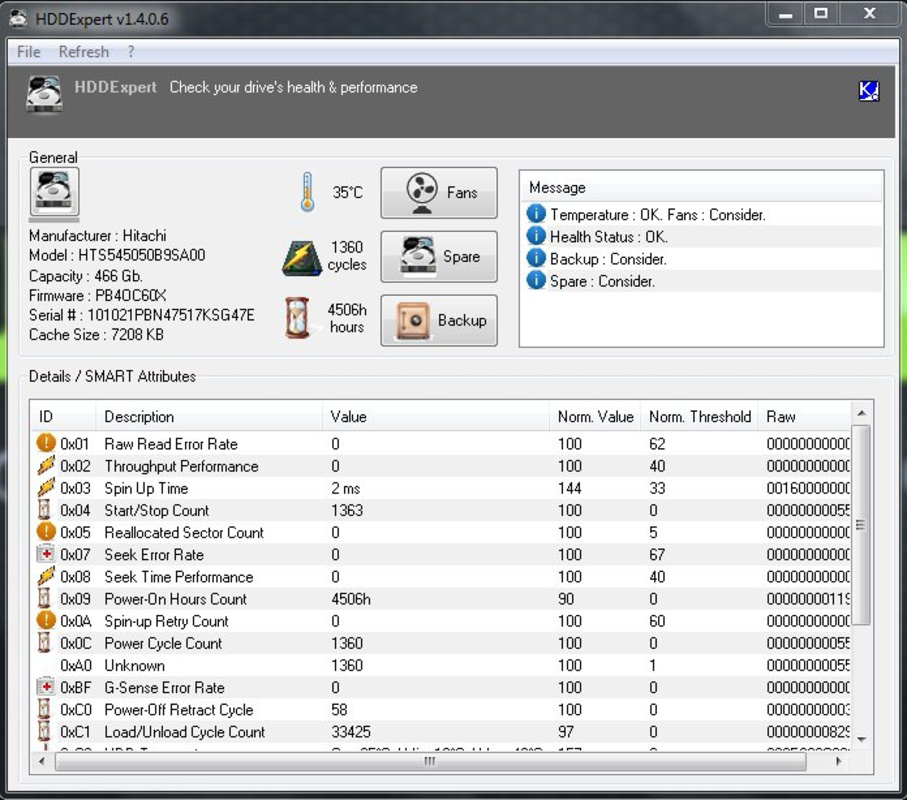The height and width of the screenshot is (800, 907).
Task: Click medical icon of Seek Error Rate row
Action: tap(46, 554)
